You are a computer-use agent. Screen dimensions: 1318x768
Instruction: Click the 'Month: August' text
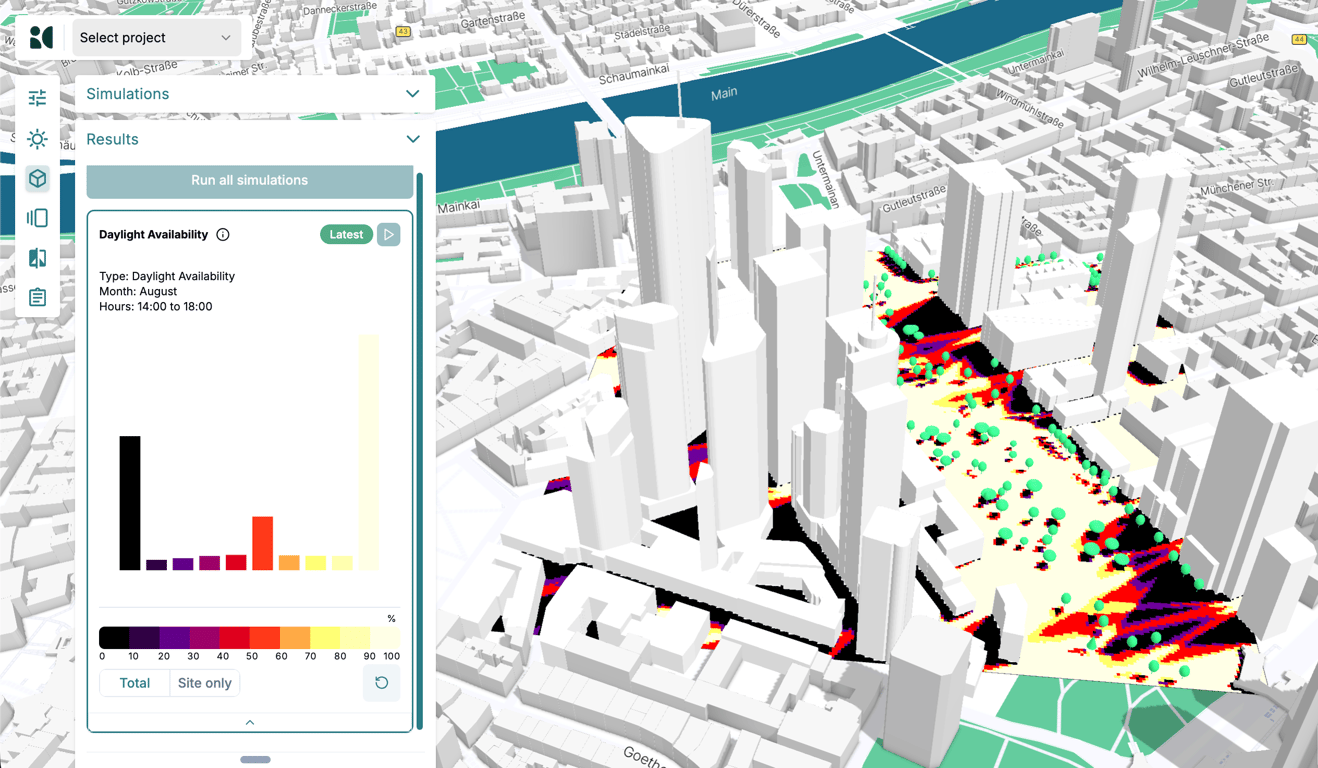138,291
